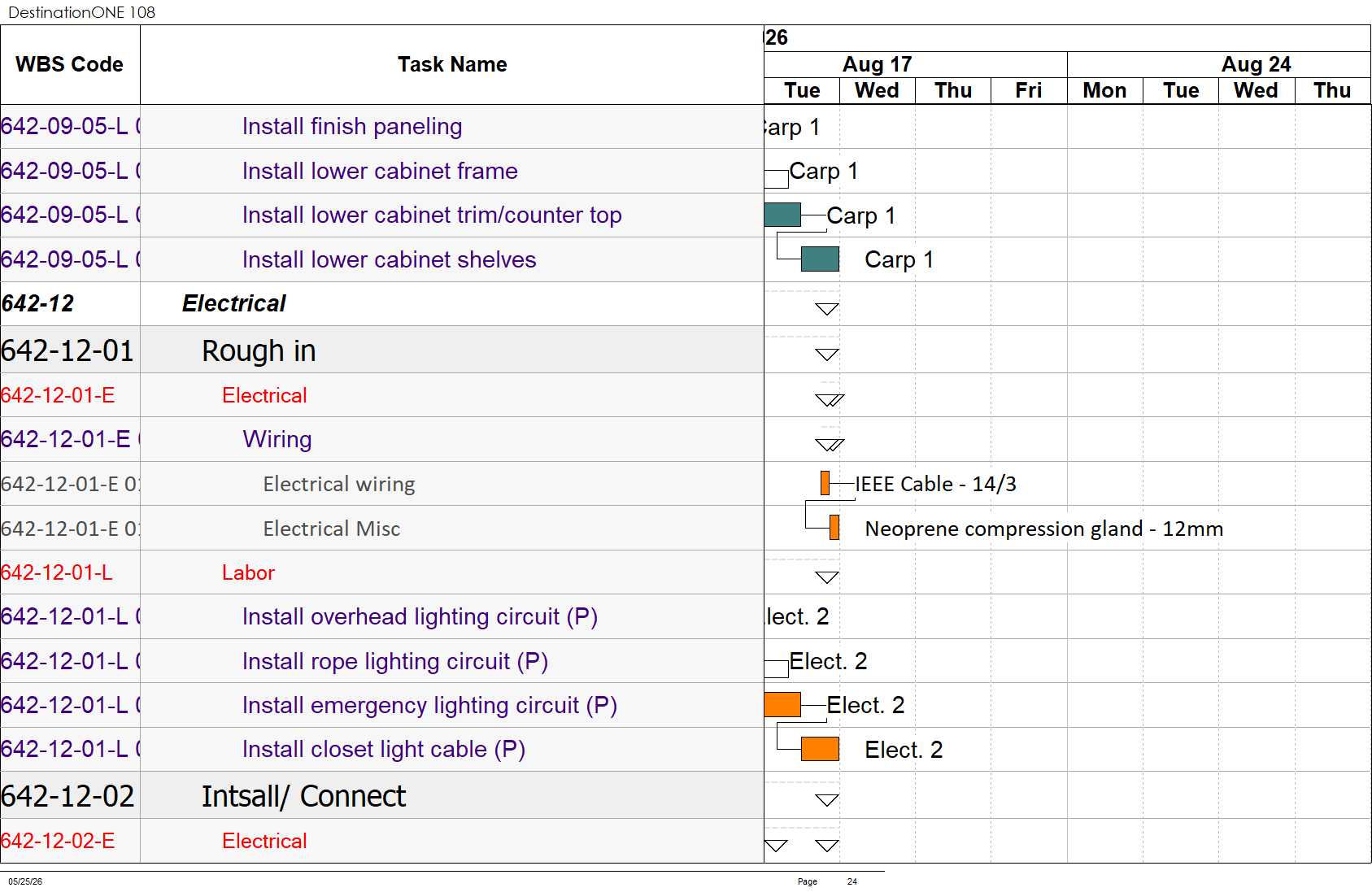Click the summary triangle in Electrical 642-12 row
Image resolution: width=1372 pixels, height=892 pixels.
coord(827,309)
